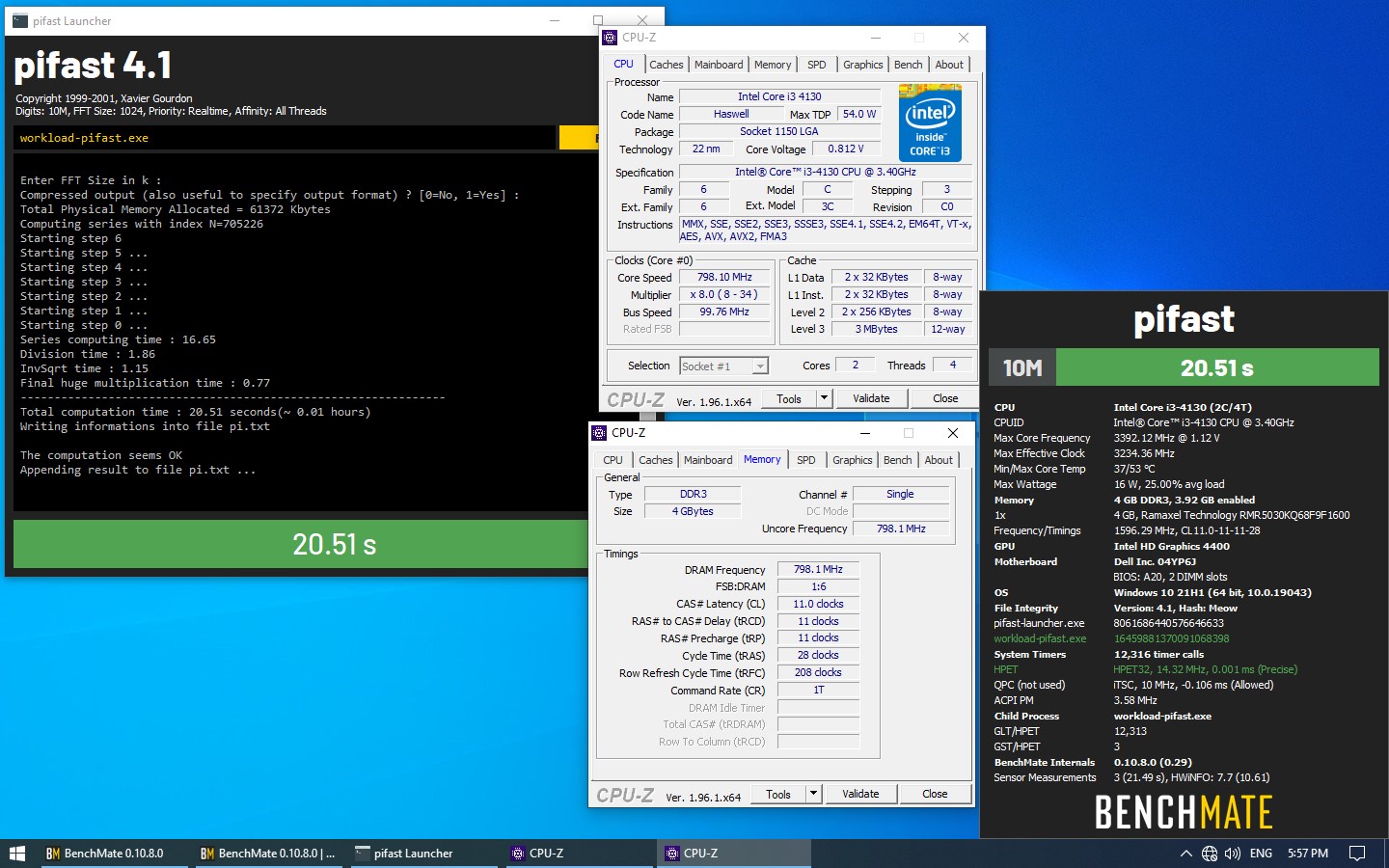Screen dimensions: 1389x868
Task: Open the notification center icon
Action: click(1357, 854)
